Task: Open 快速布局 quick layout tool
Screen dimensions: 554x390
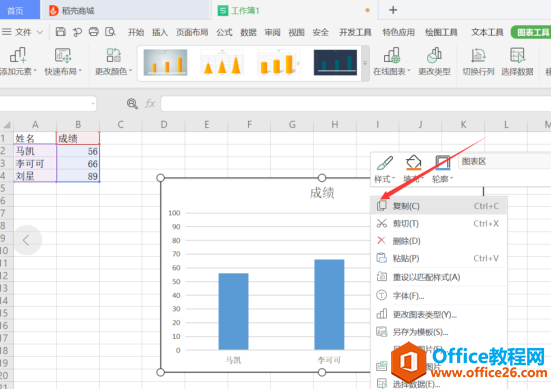Action: pyautogui.click(x=63, y=61)
